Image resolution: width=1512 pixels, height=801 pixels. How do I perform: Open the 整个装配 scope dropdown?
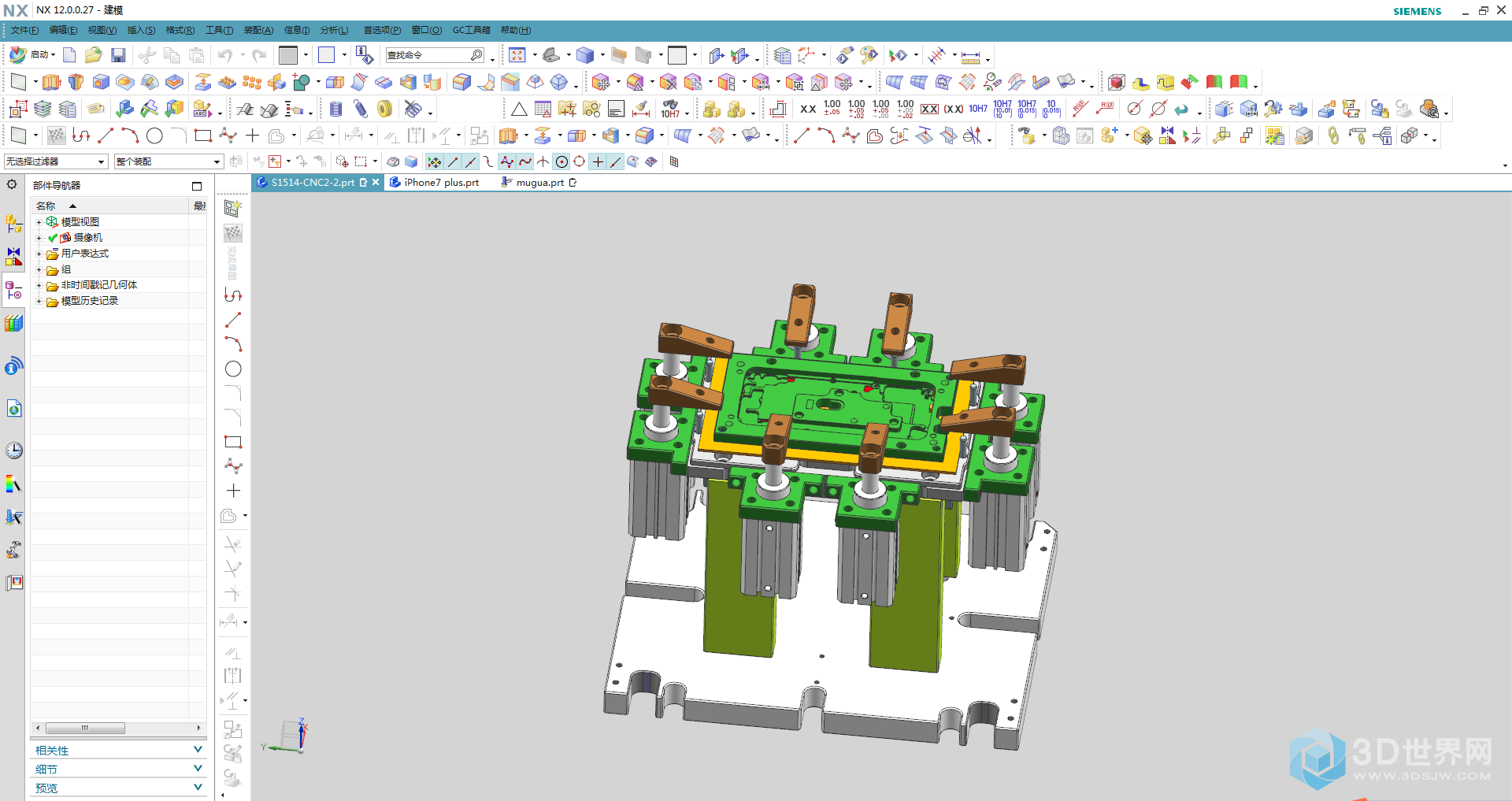(169, 161)
